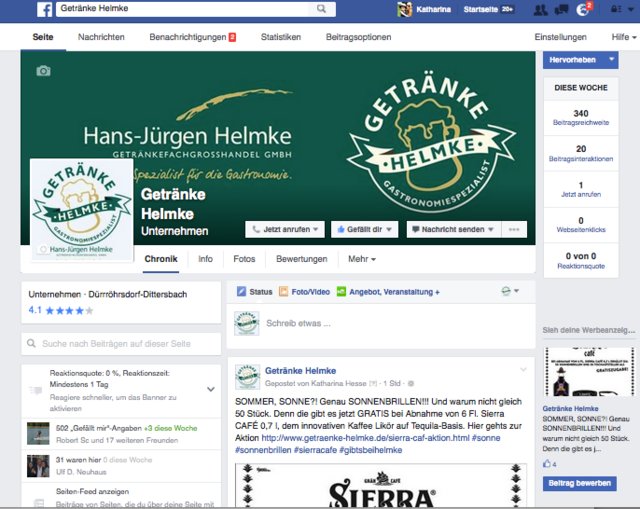
Task: Open the Statistiken menu item
Action: tap(280, 37)
